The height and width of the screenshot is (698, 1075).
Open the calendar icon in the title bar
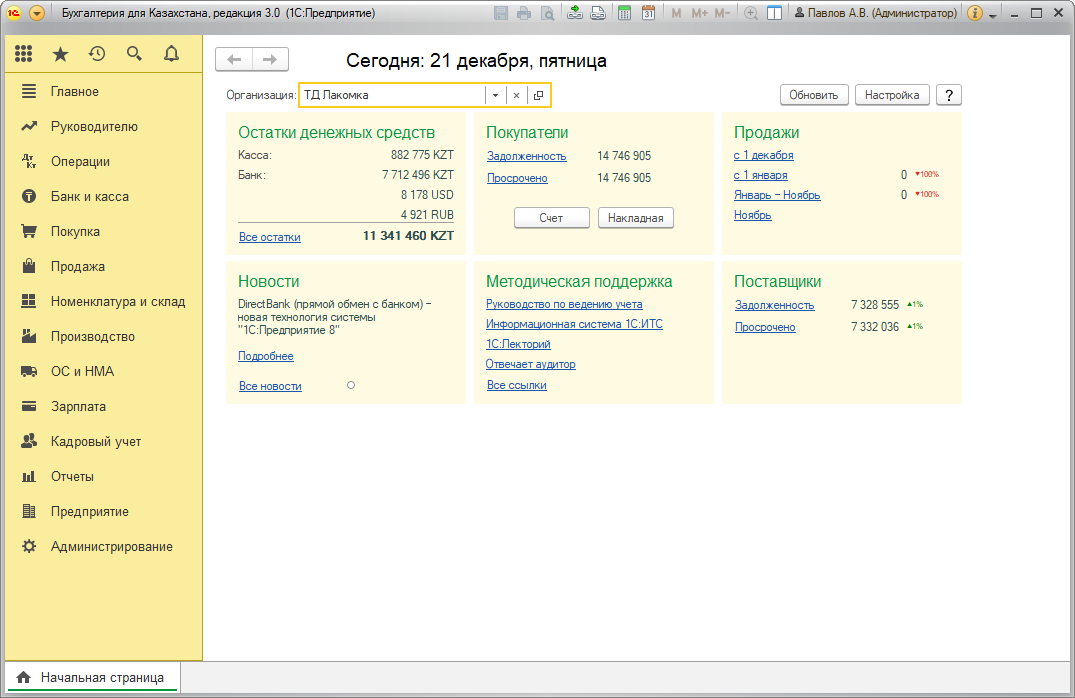click(648, 13)
